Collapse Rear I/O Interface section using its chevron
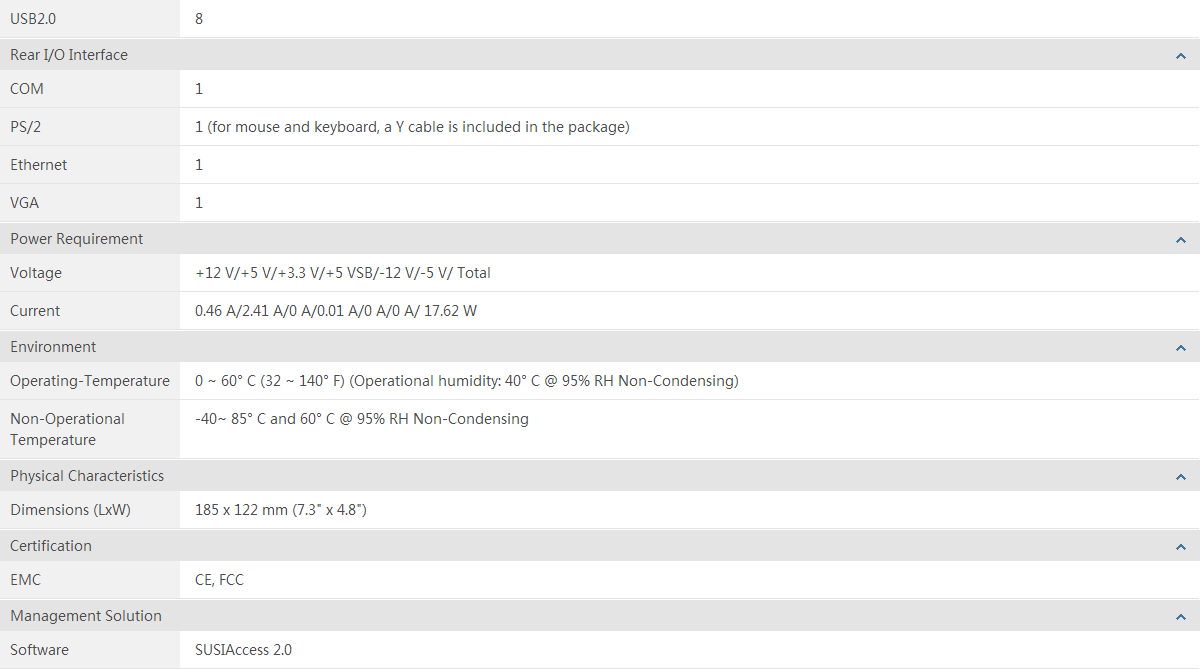1202x670 pixels. coord(1181,56)
